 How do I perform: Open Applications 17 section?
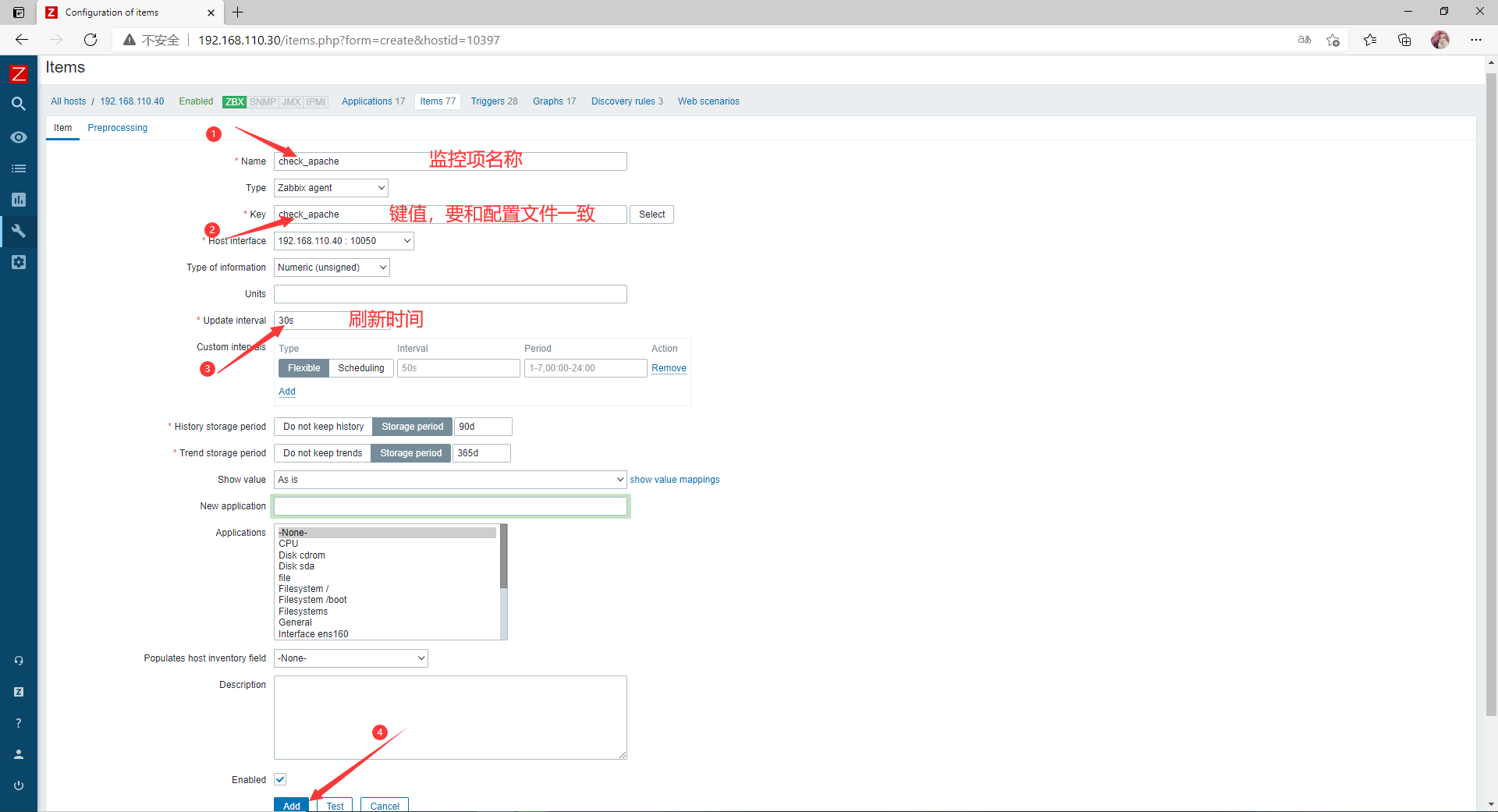373,101
